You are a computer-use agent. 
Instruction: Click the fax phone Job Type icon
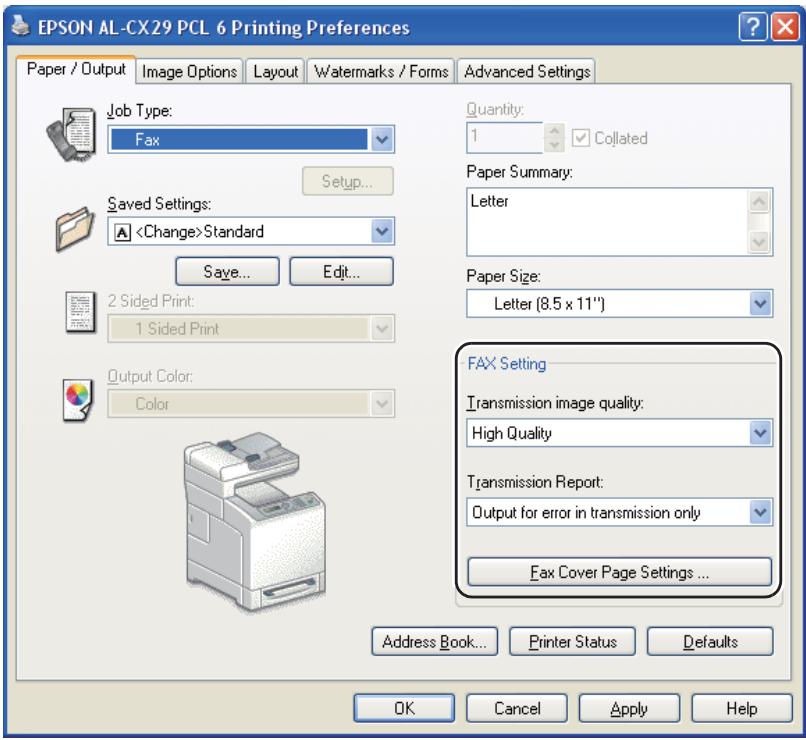click(71, 135)
